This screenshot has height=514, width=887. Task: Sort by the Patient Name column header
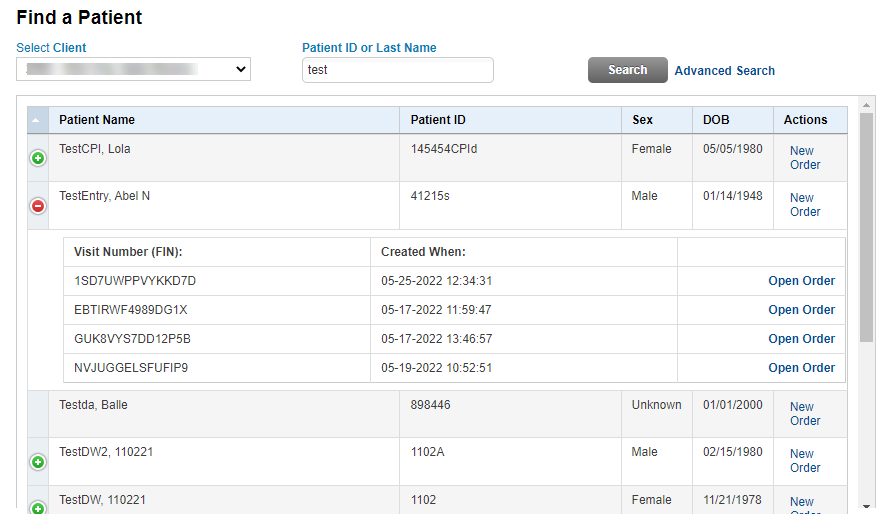point(97,120)
